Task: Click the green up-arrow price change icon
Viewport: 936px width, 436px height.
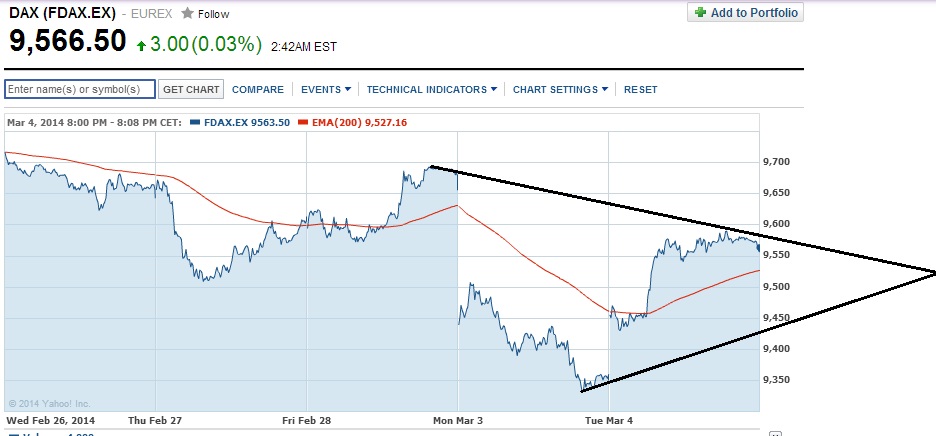Action: point(142,44)
